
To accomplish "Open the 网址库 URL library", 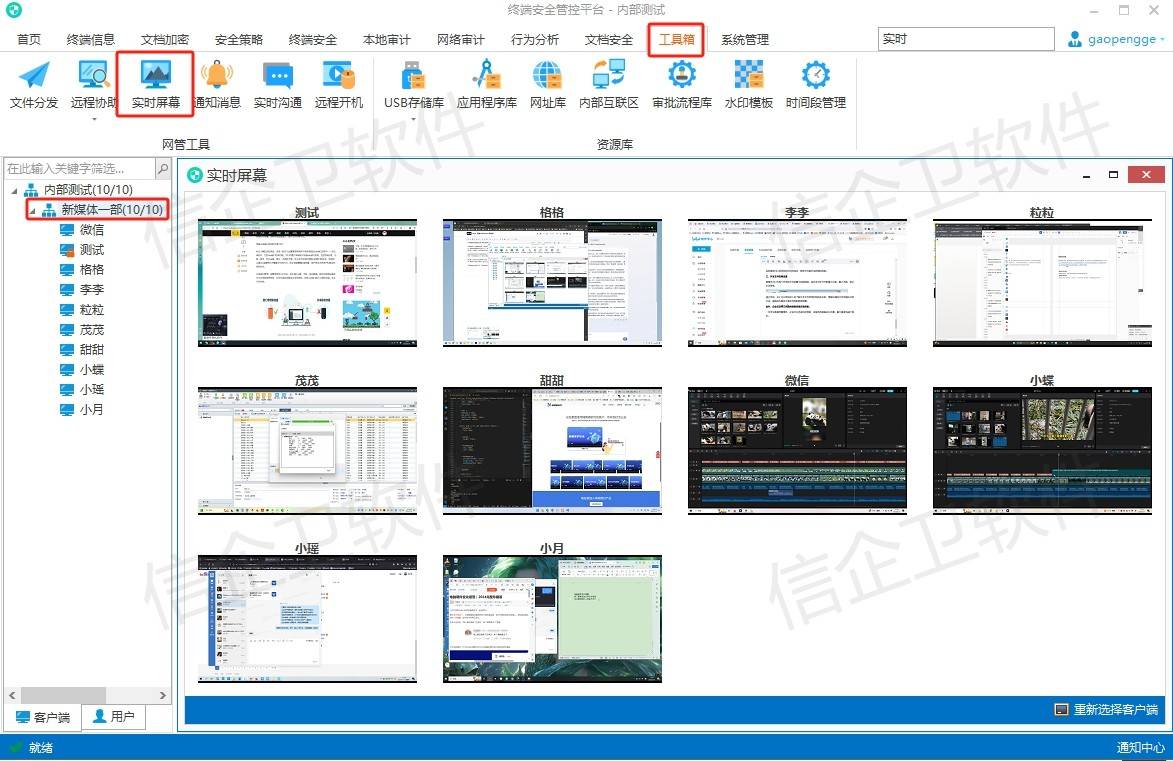I will coord(547,84).
